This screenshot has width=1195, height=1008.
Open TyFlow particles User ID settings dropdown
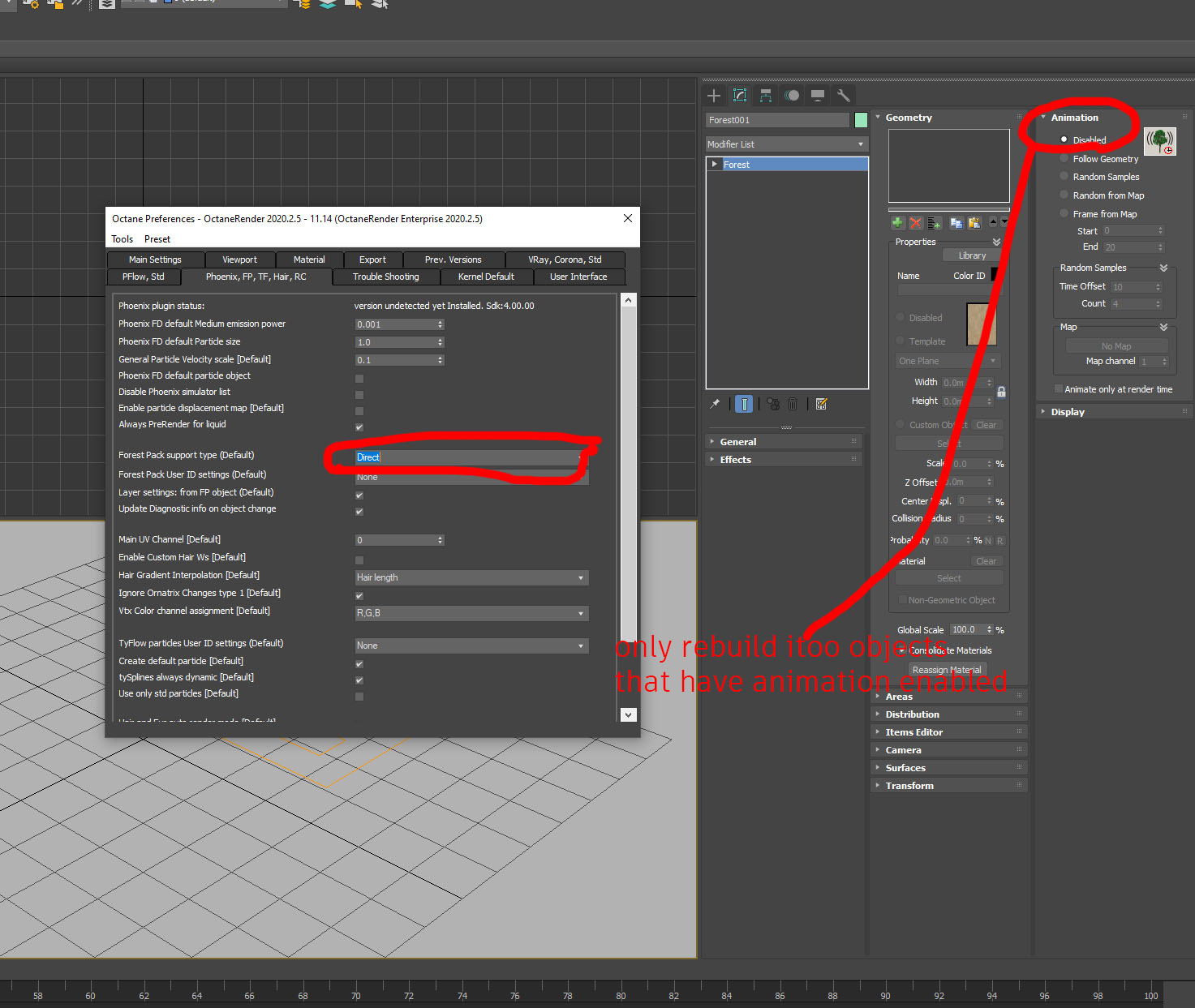click(472, 646)
